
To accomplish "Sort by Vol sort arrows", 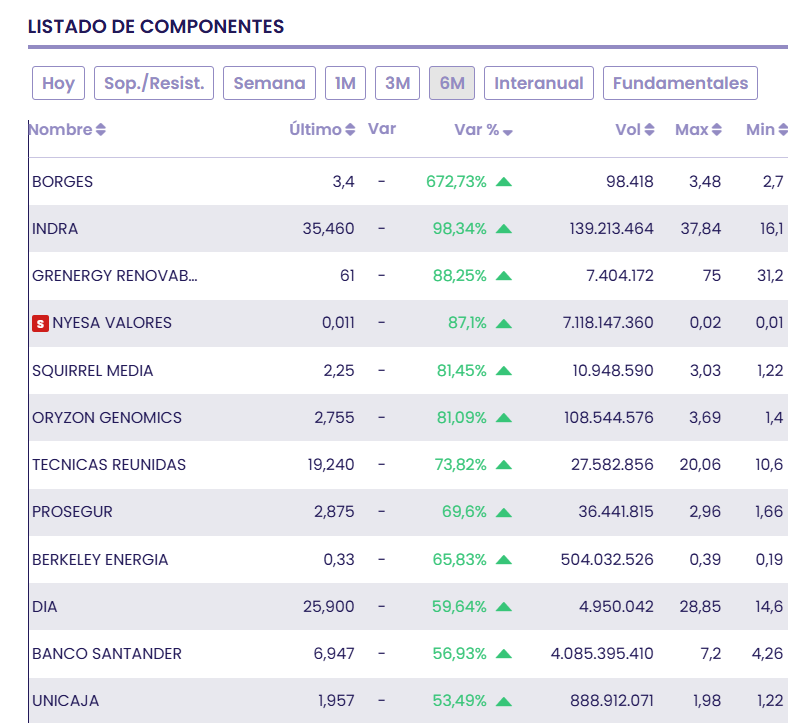I will (x=649, y=130).
